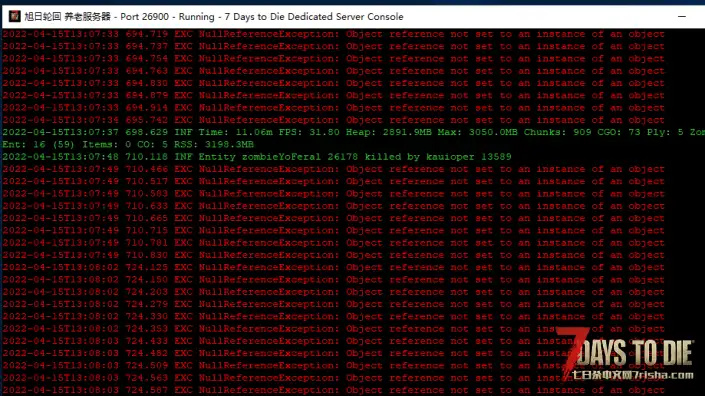Select the exception line with uptime 724.125
This screenshot has height=396, width=705.
pos(333,267)
